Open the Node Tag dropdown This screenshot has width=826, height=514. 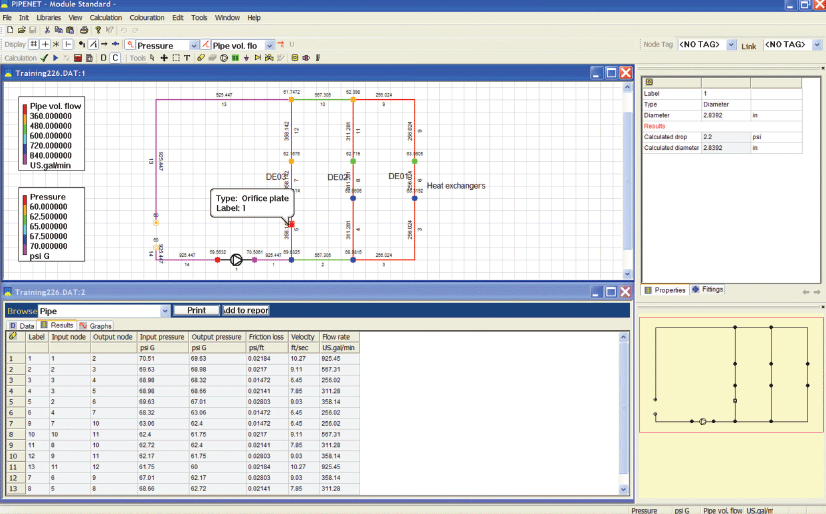tap(731, 45)
